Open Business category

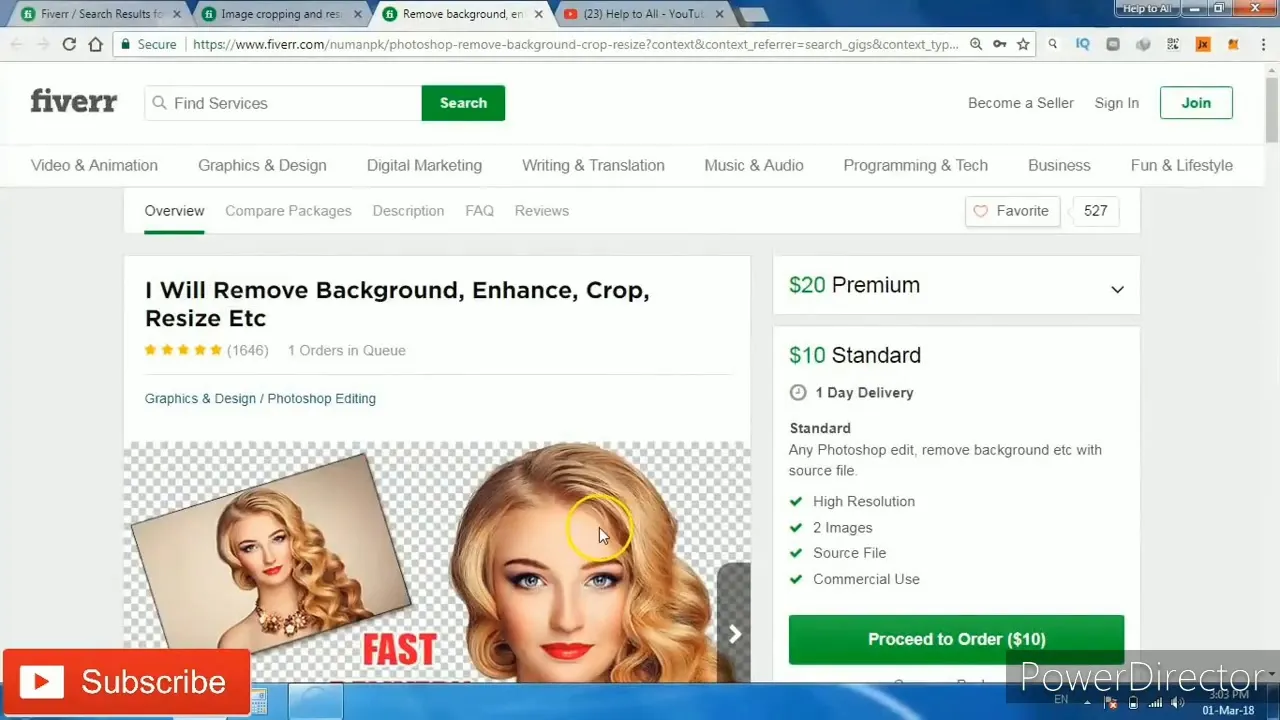coord(1059,165)
